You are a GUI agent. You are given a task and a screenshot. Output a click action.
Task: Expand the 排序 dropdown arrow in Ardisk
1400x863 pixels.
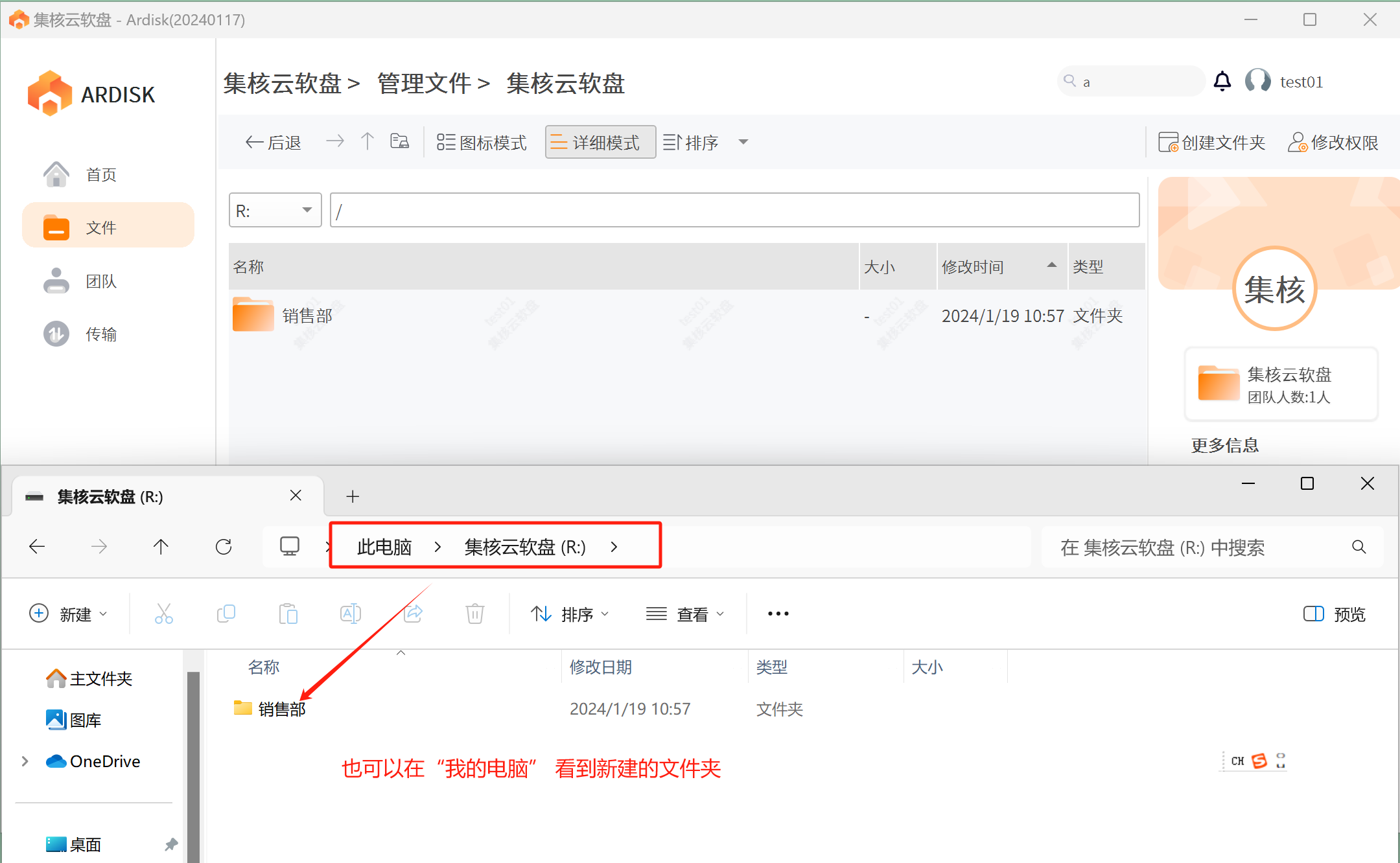point(743,143)
